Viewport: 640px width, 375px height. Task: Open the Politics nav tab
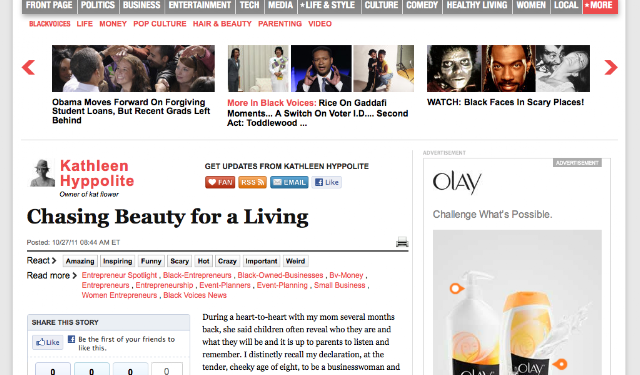pos(98,5)
